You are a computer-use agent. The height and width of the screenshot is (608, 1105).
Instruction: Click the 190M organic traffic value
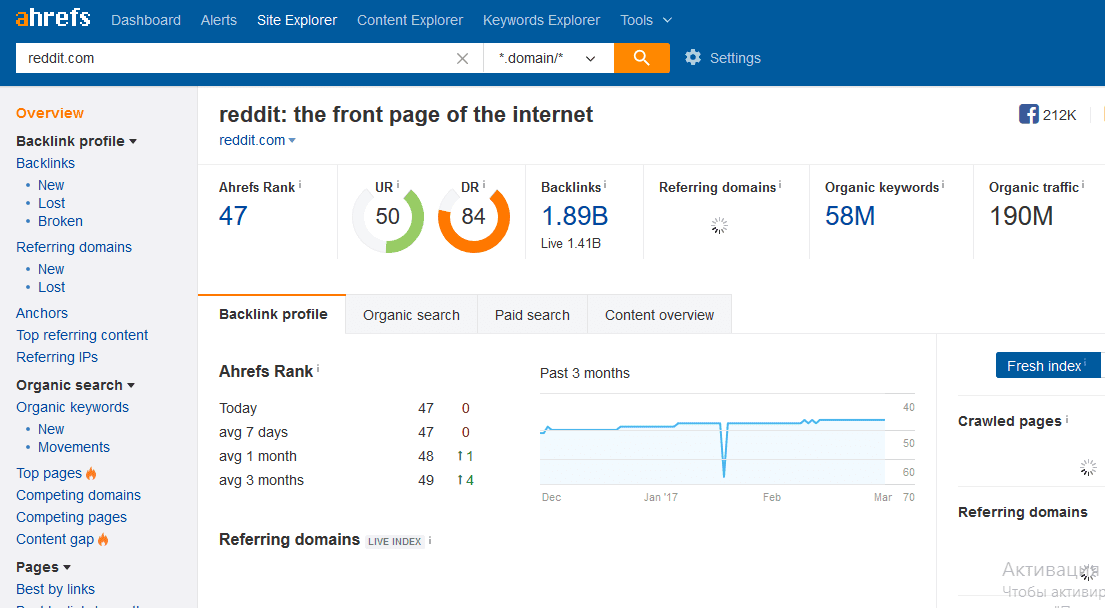click(1021, 216)
